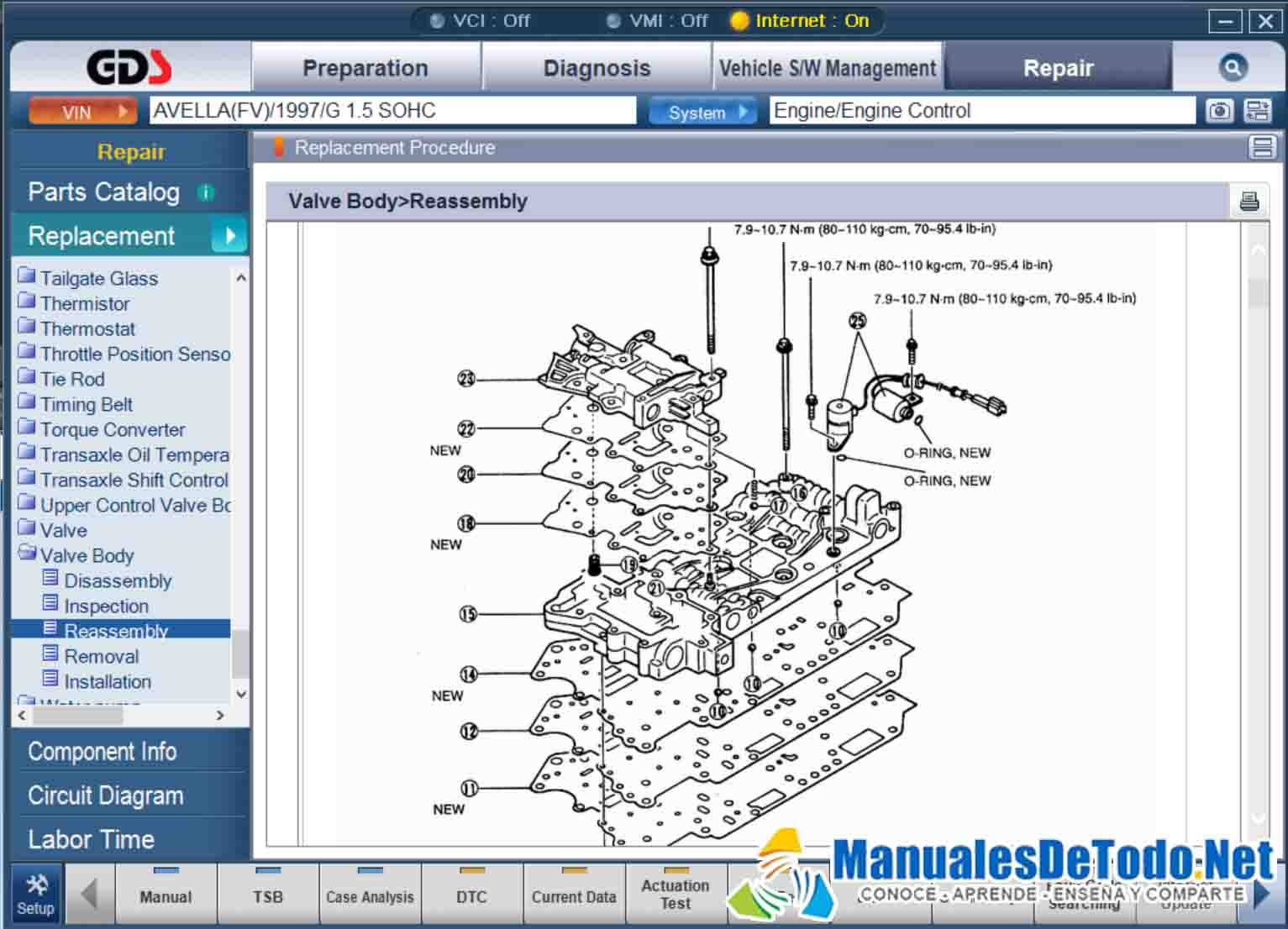Click the VIN button
This screenshot has width=1288, height=929.
(82, 111)
